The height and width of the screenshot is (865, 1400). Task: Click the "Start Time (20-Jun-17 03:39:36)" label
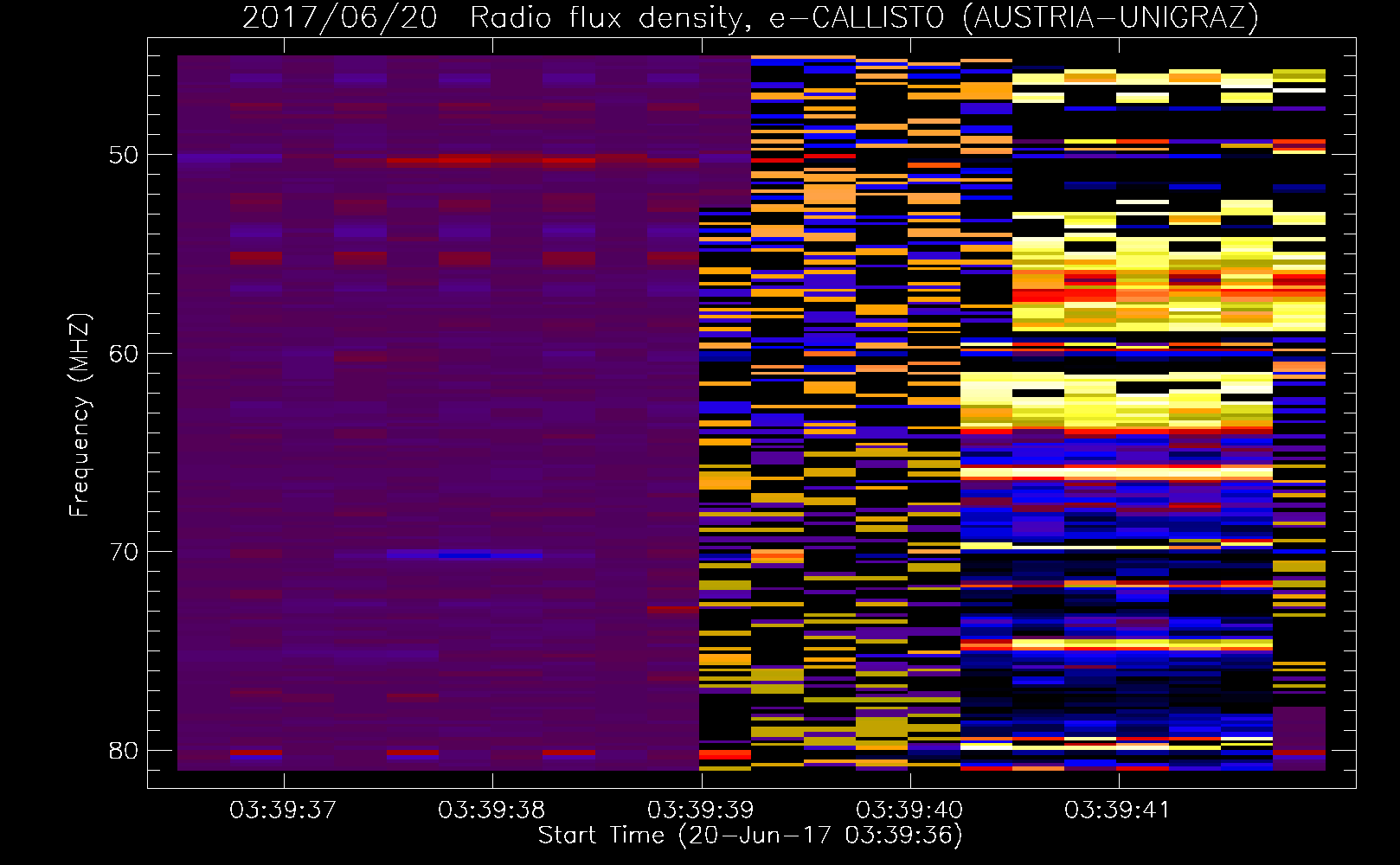(x=750, y=836)
